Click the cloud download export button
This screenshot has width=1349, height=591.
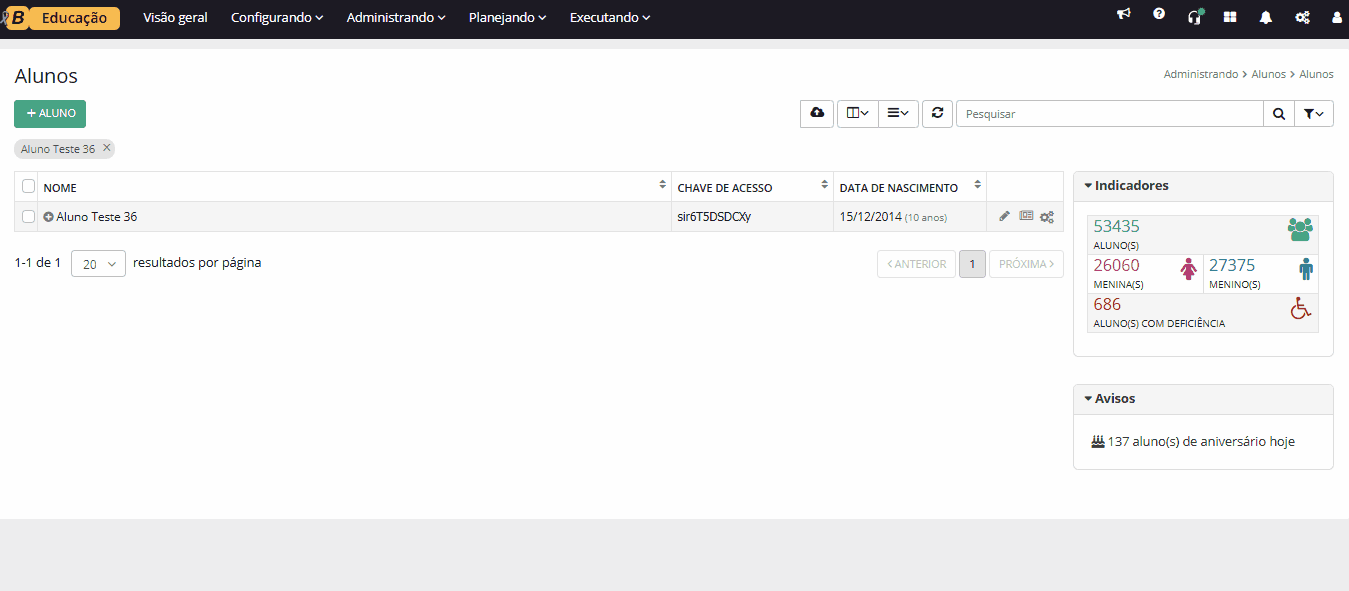pos(817,114)
